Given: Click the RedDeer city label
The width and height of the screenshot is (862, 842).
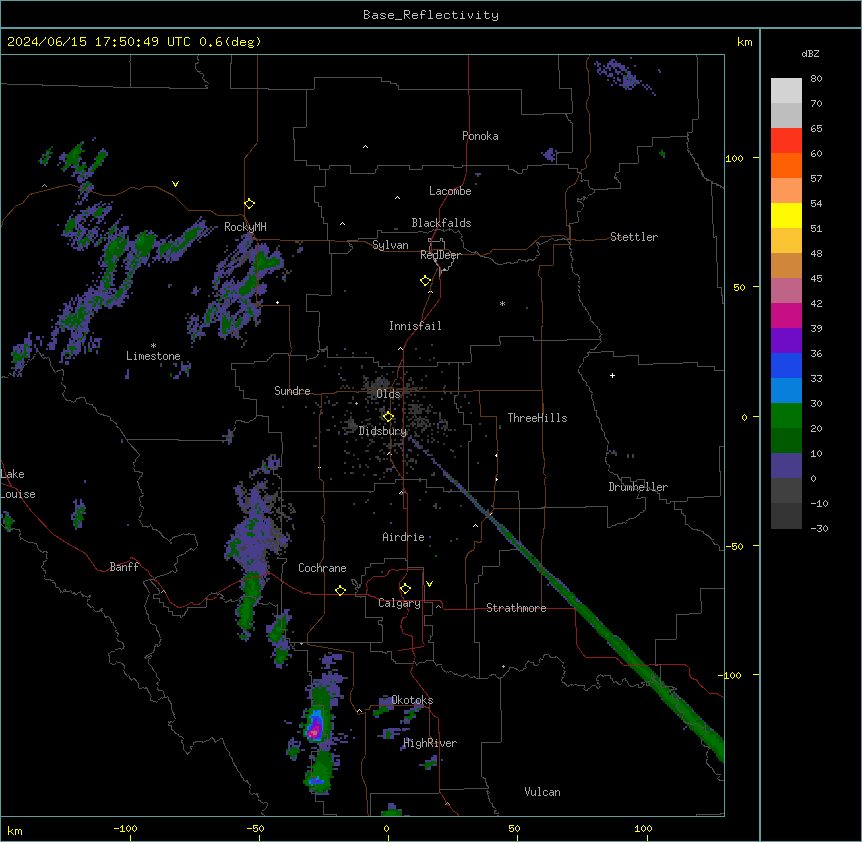Looking at the screenshot, I should pyautogui.click(x=440, y=255).
